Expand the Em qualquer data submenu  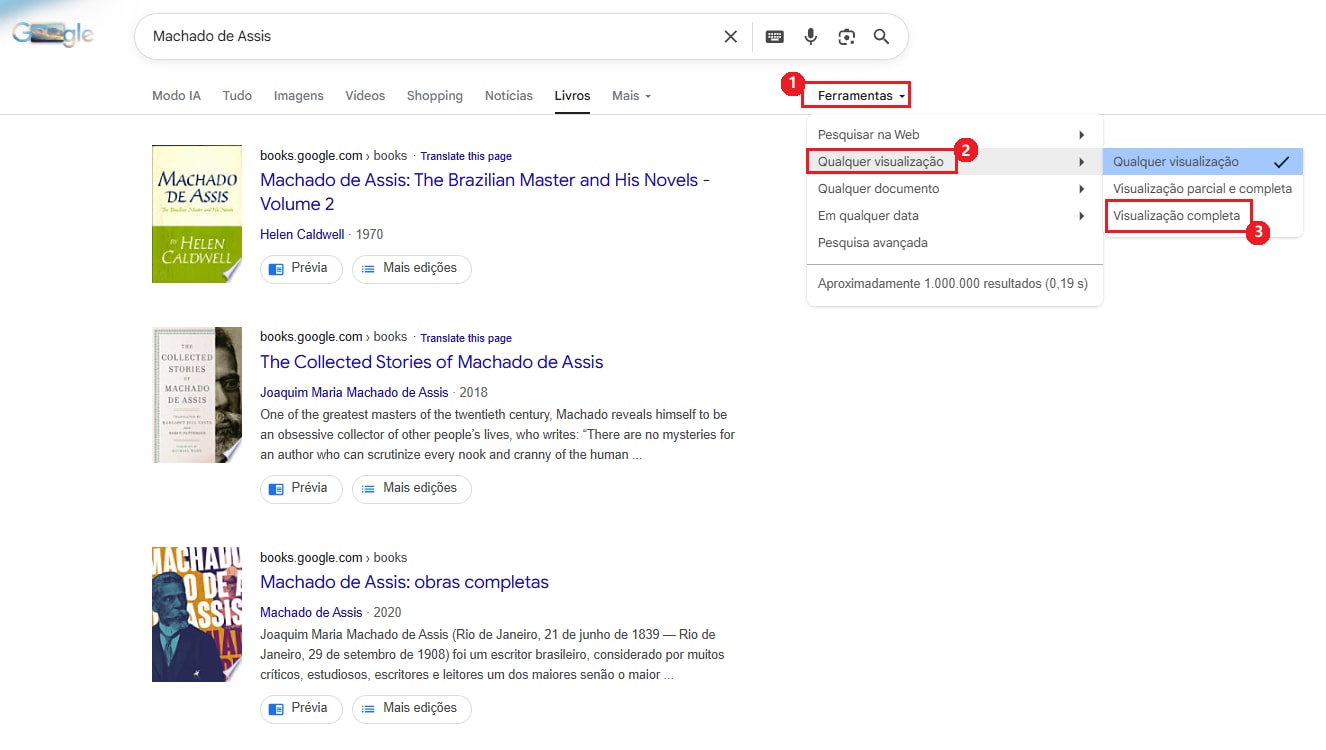pyautogui.click(x=868, y=215)
